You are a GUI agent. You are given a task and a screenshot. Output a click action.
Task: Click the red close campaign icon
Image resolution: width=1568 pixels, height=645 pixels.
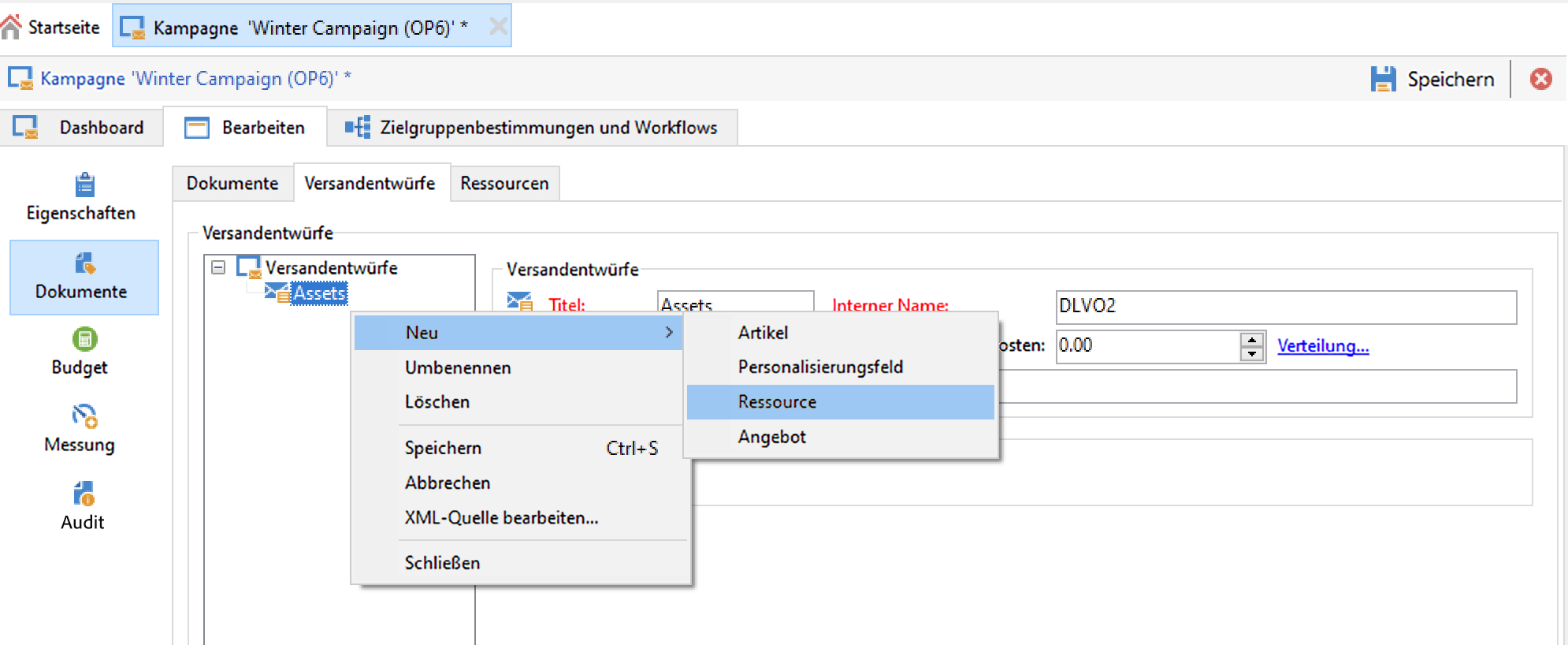click(x=1541, y=79)
